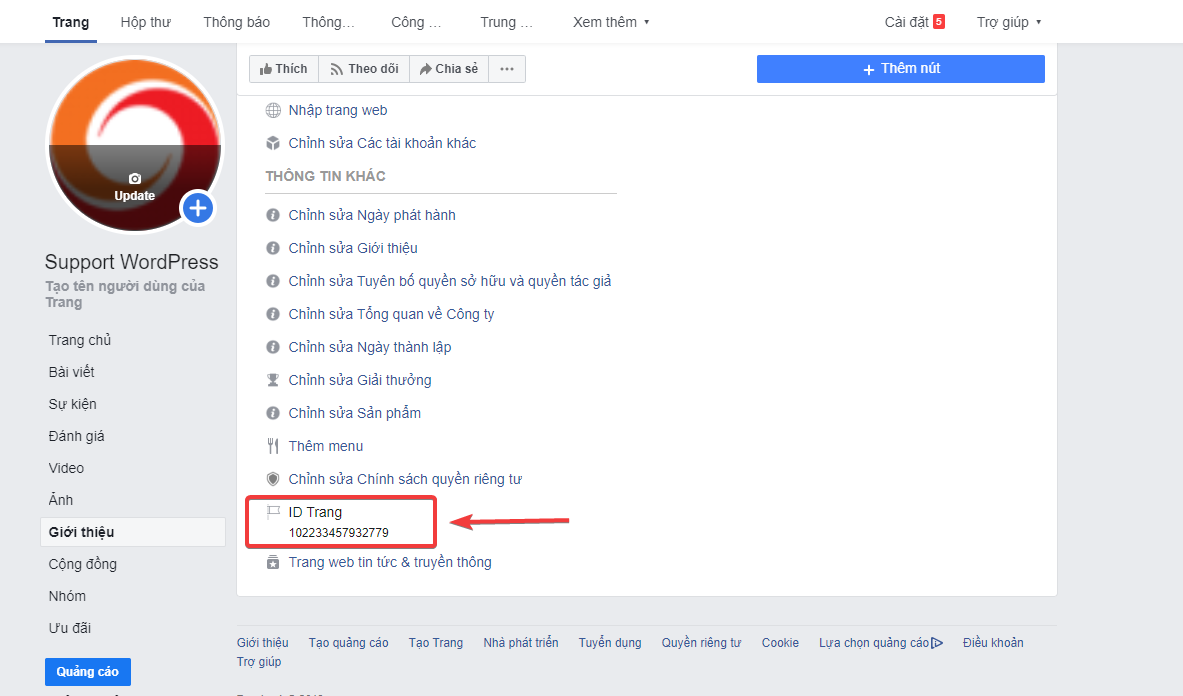Screen dimensions: 1183x696
Task: Open the Chỉnh sửa Giới thiệu link
Action: tap(353, 248)
